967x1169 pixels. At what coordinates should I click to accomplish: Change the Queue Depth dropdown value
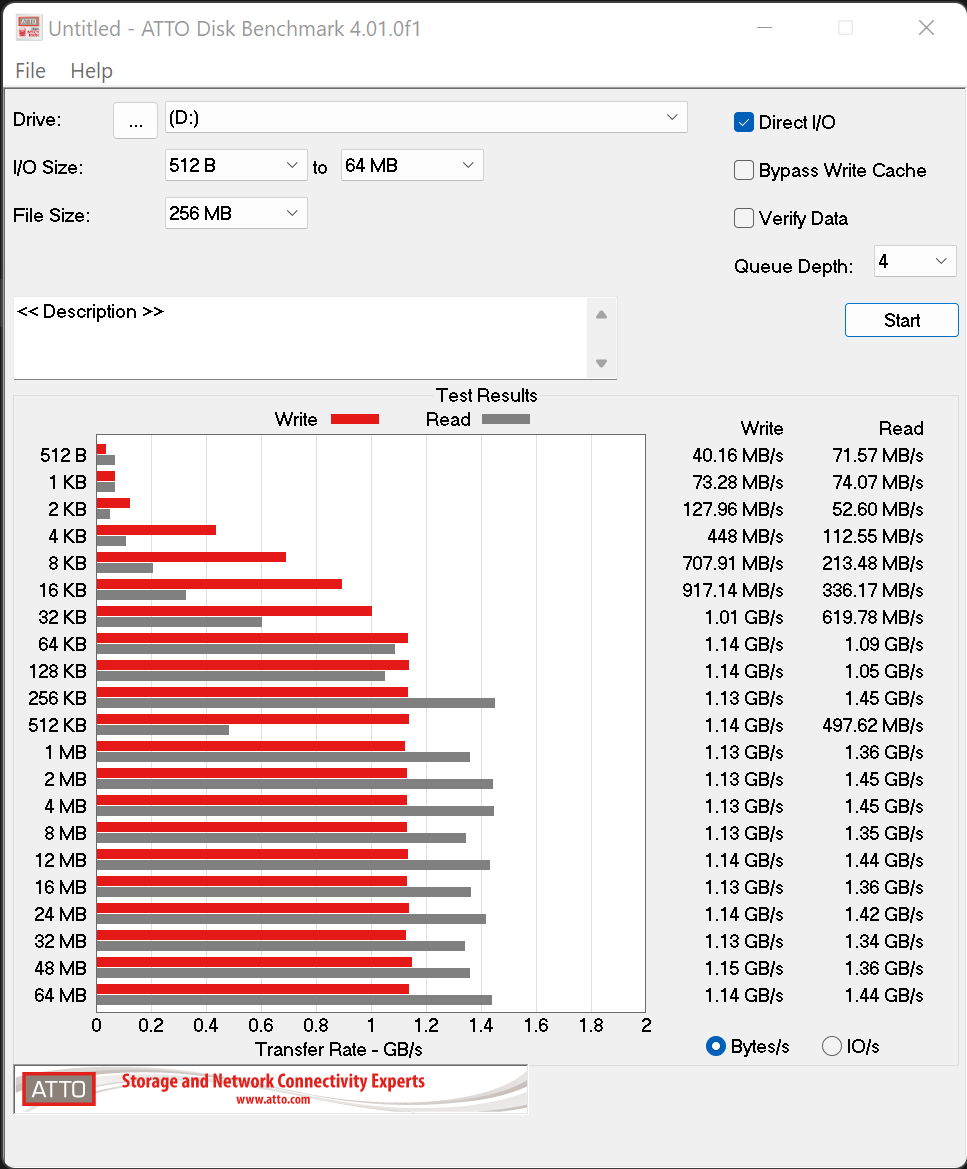tap(915, 262)
